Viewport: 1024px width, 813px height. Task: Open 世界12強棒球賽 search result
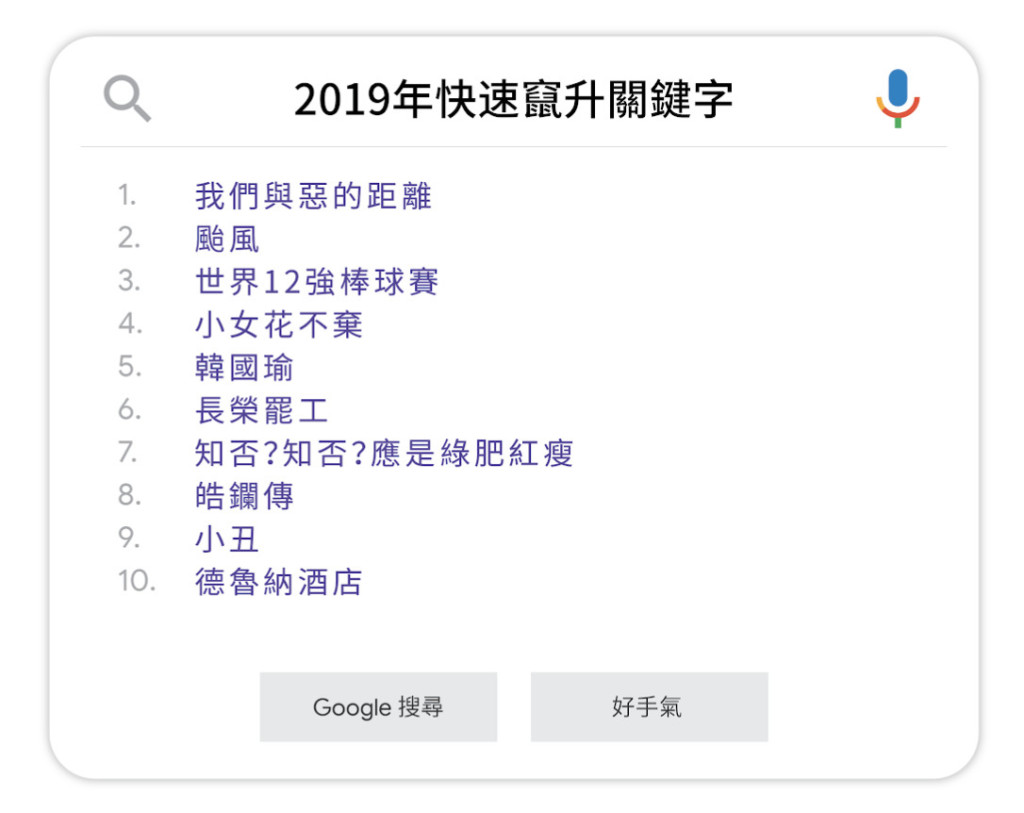317,282
